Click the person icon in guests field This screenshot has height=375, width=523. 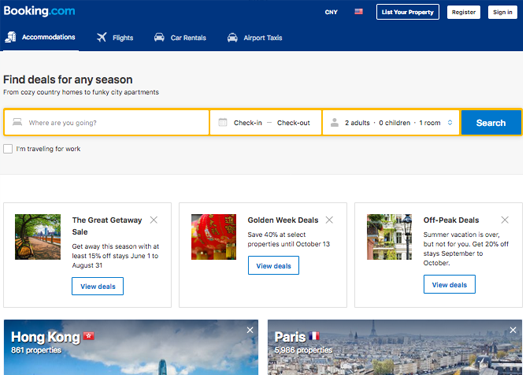335,122
